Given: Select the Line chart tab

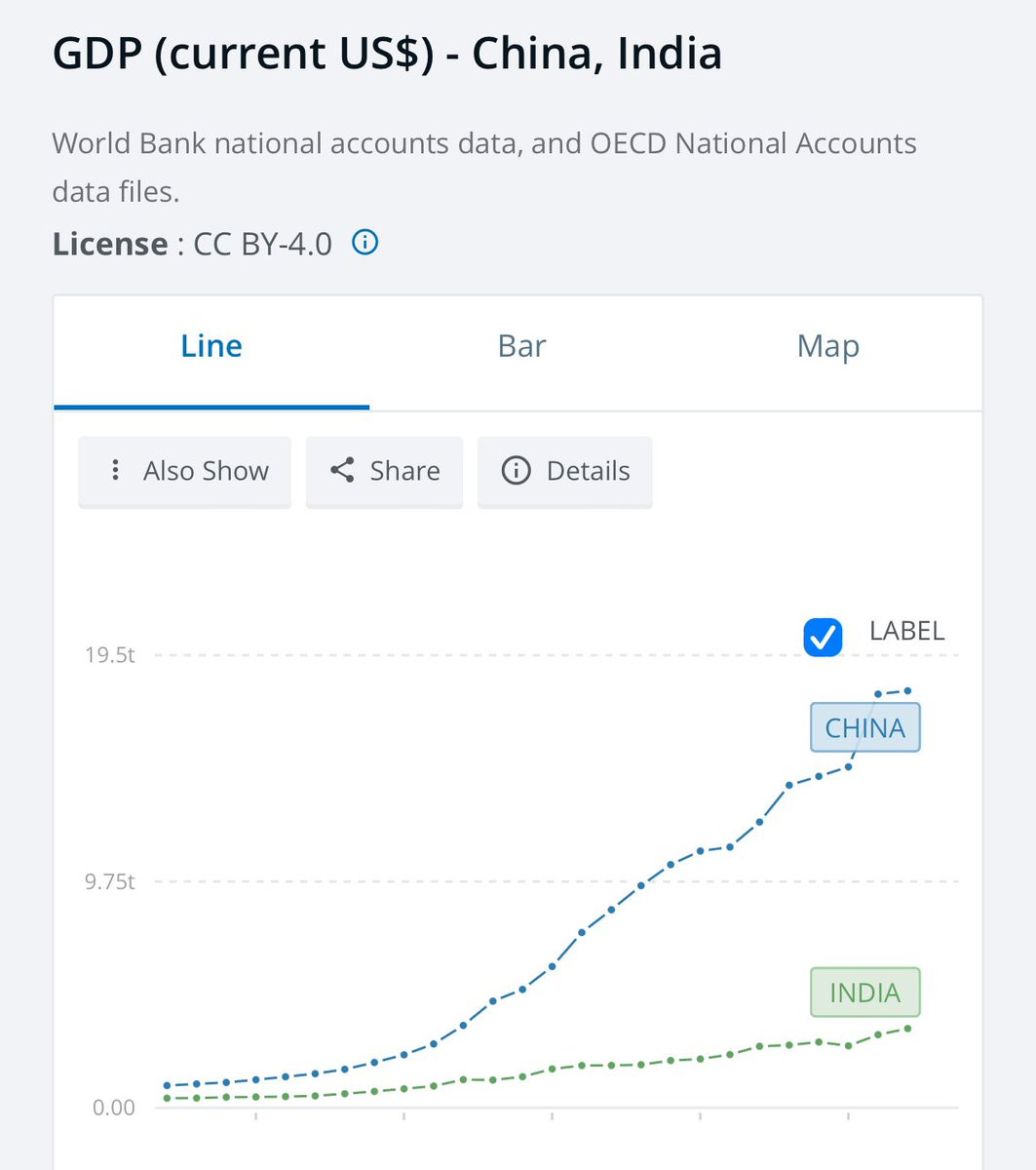Looking at the screenshot, I should click(x=211, y=346).
